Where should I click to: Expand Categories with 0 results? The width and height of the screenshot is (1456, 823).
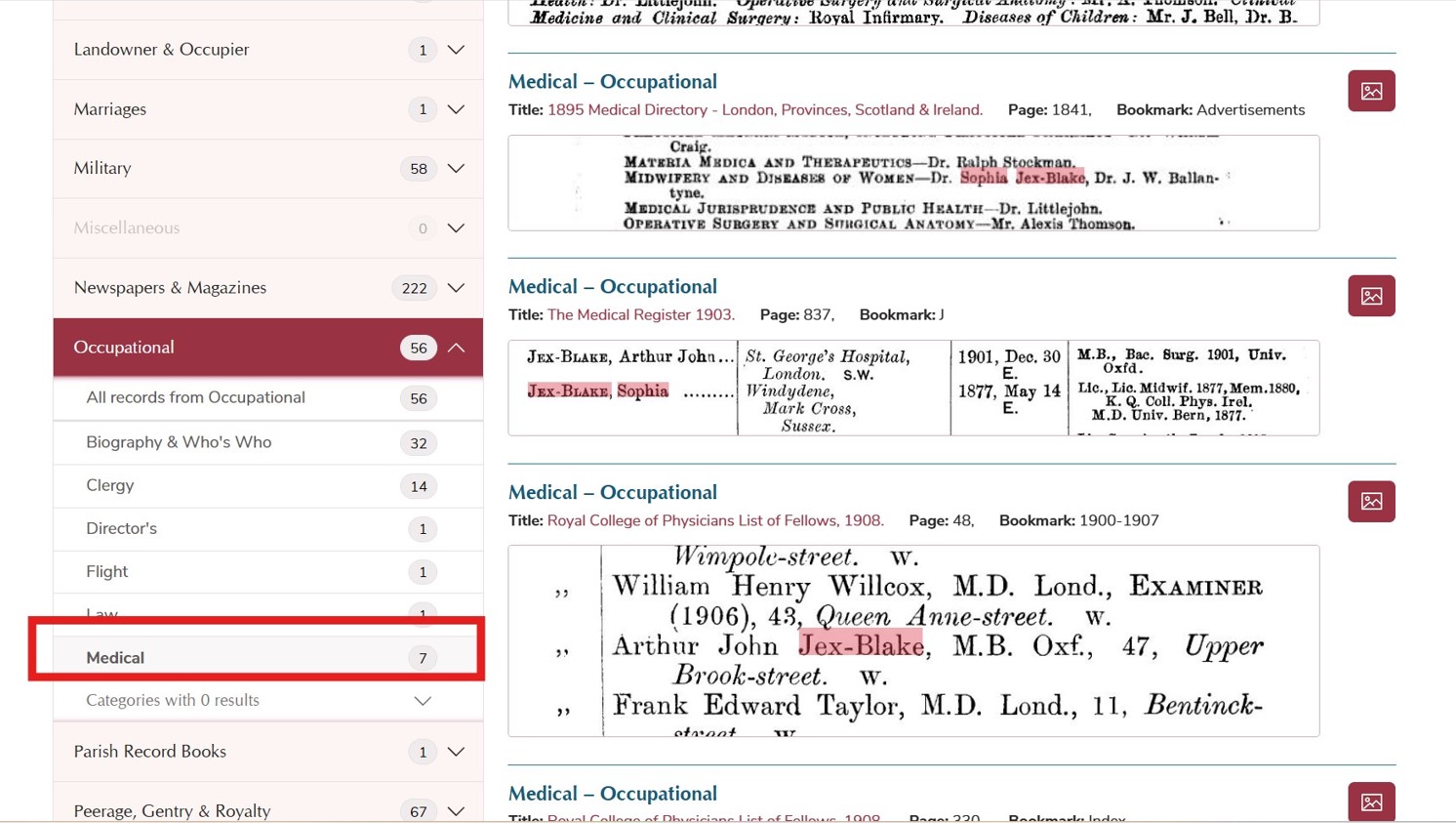coord(422,701)
